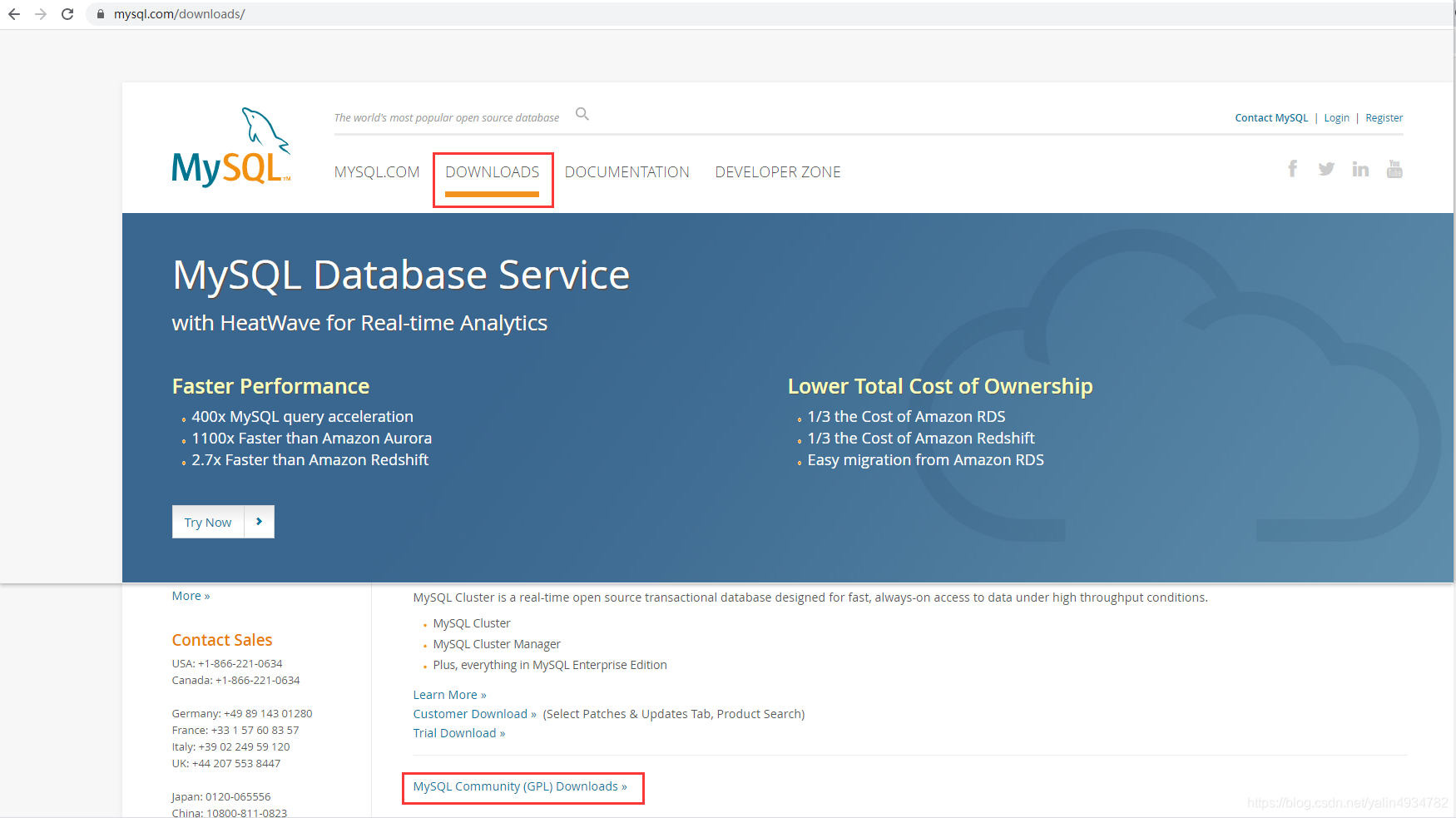
Task: Click the padlock icon in the address bar
Action: tap(100, 13)
